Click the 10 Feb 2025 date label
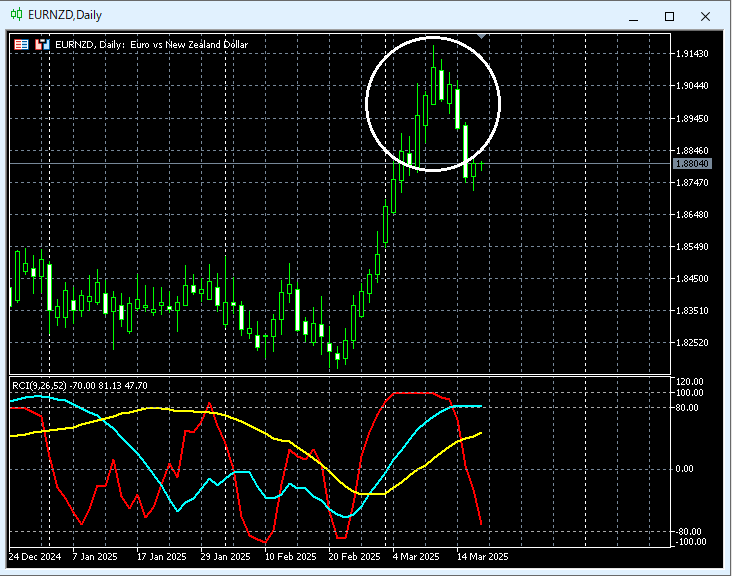This screenshot has width=733, height=576. tap(290, 557)
